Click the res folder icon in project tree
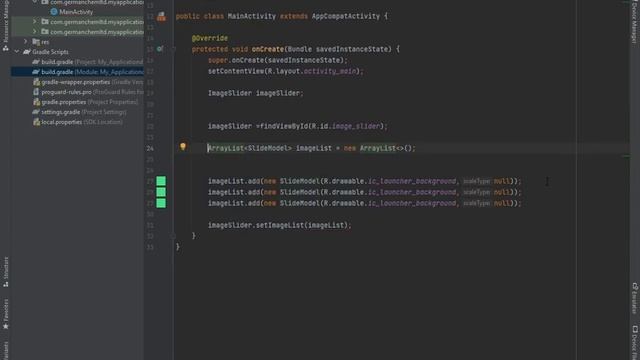The width and height of the screenshot is (640, 360). pyautogui.click(x=36, y=42)
